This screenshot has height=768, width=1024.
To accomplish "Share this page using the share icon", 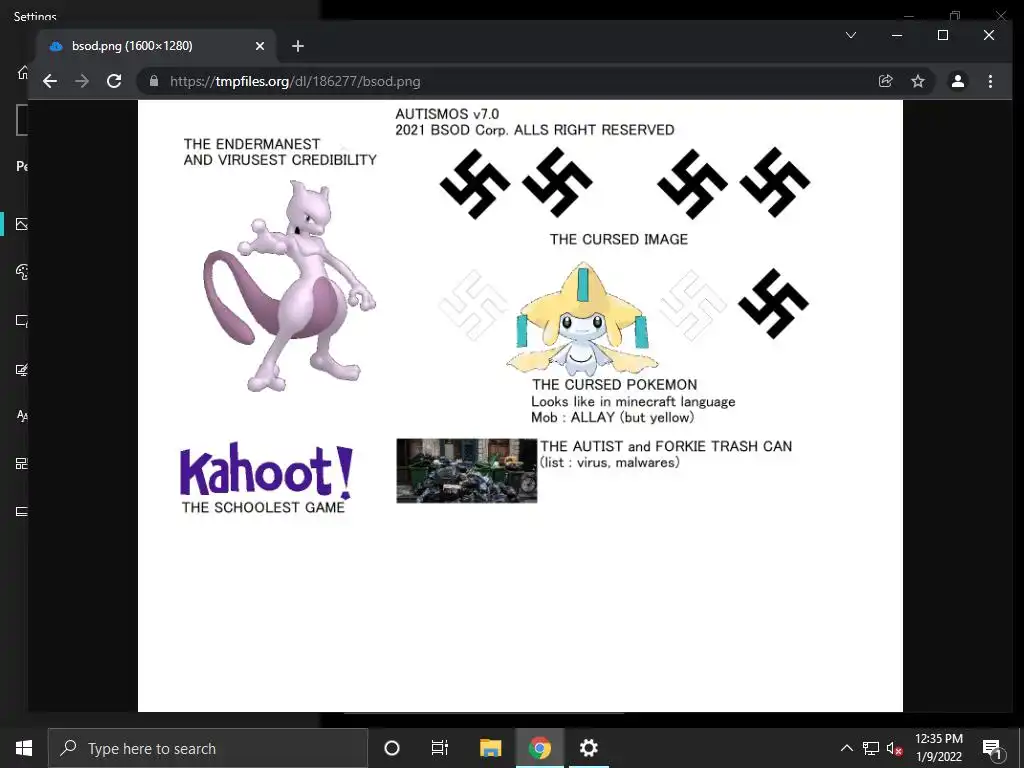I will [886, 81].
